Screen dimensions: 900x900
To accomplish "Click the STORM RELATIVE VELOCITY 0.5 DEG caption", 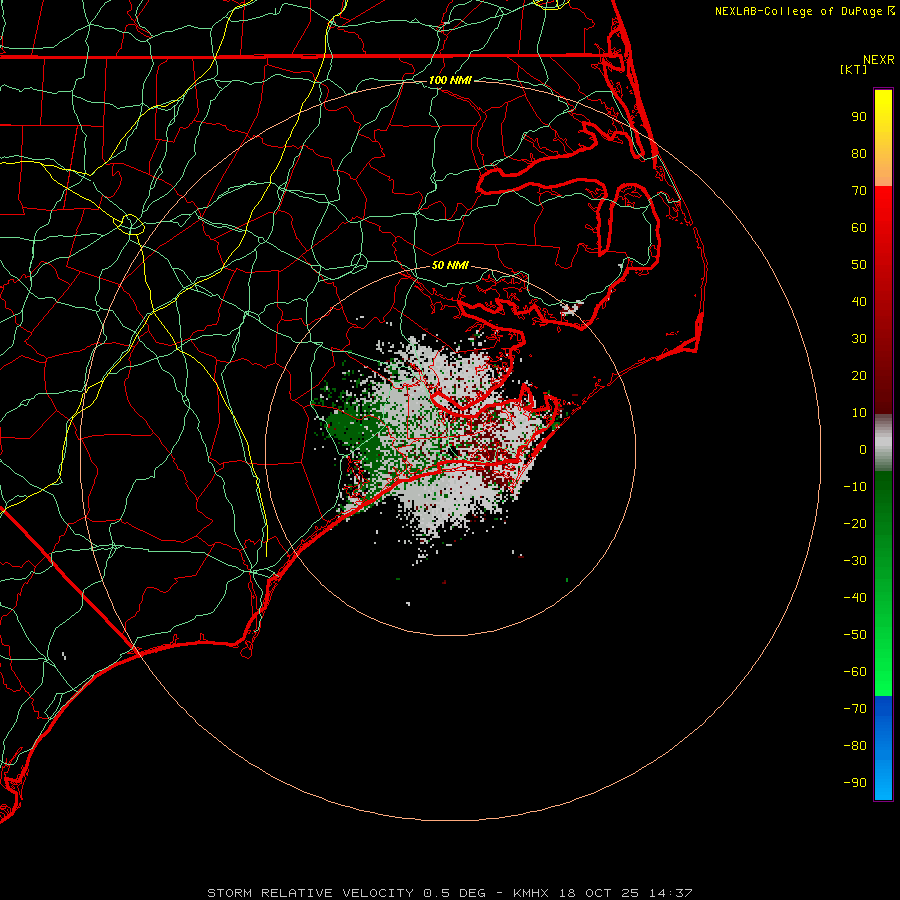I will click(x=346, y=893).
